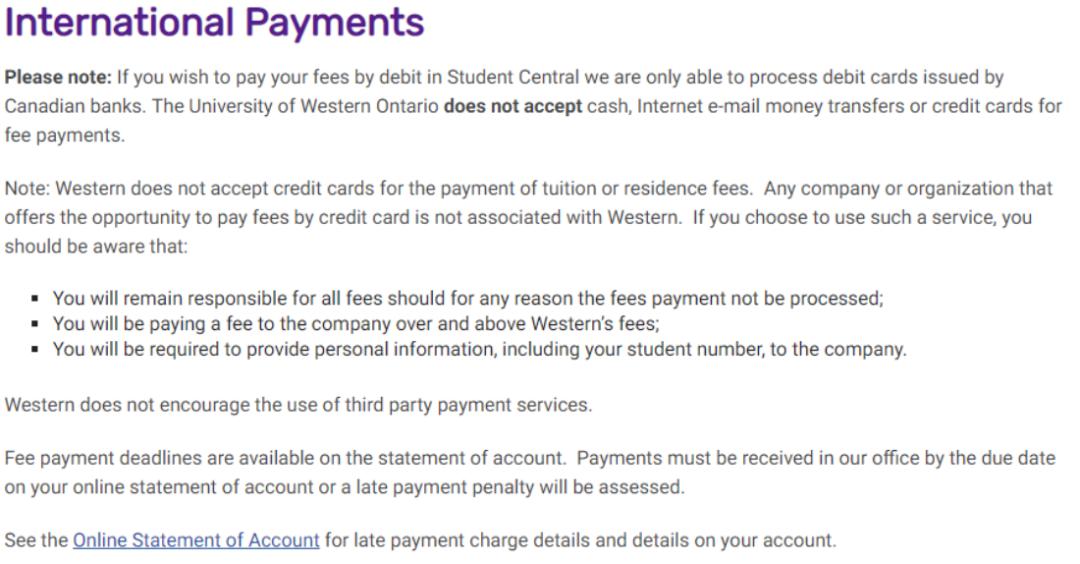The width and height of the screenshot is (1080, 564).
Task: Click the bold "does not accept" text
Action: (x=513, y=106)
